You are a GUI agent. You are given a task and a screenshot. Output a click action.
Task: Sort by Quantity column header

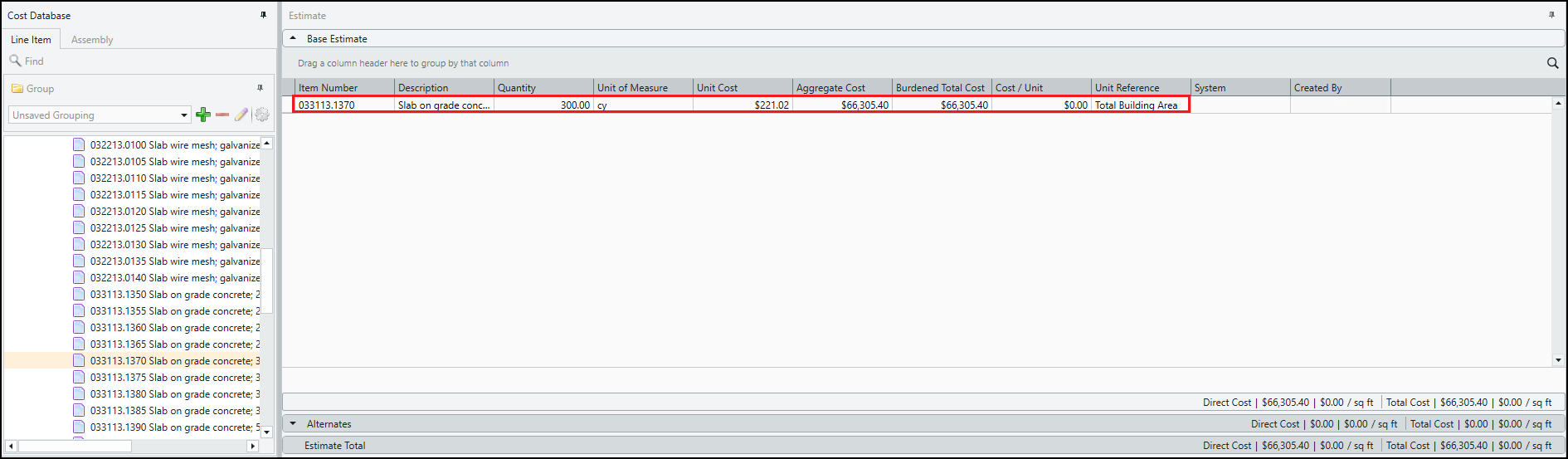543,87
